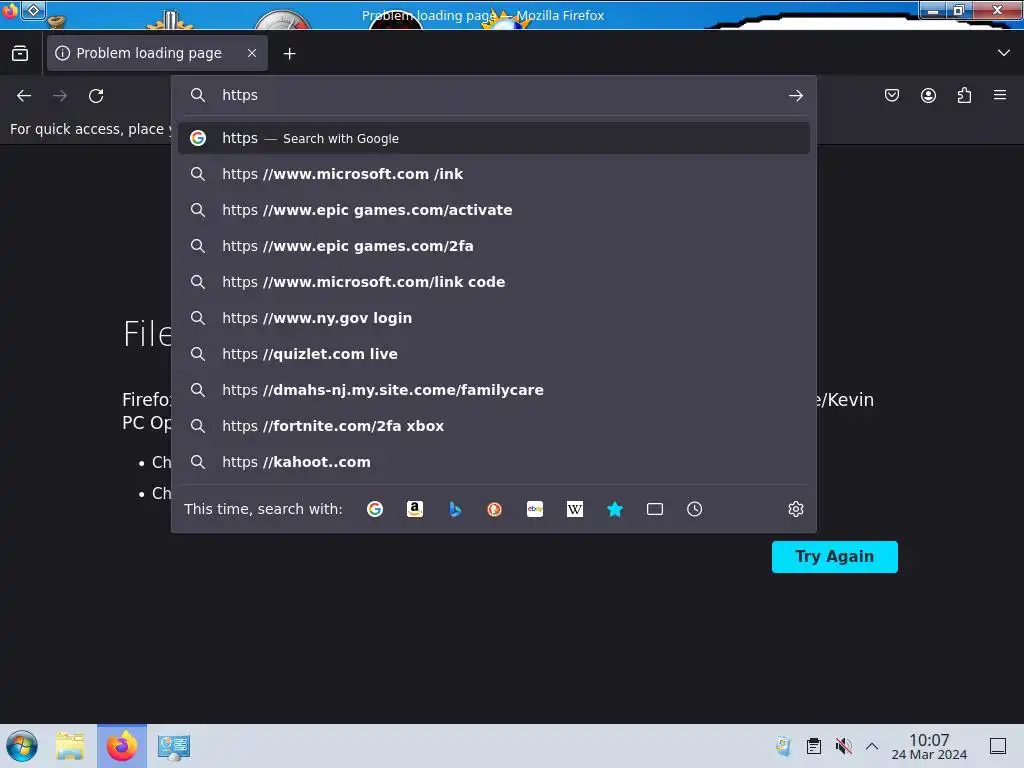The height and width of the screenshot is (768, 1024).
Task: Select www.epic games.com/2fa suggestion
Action: click(494, 246)
